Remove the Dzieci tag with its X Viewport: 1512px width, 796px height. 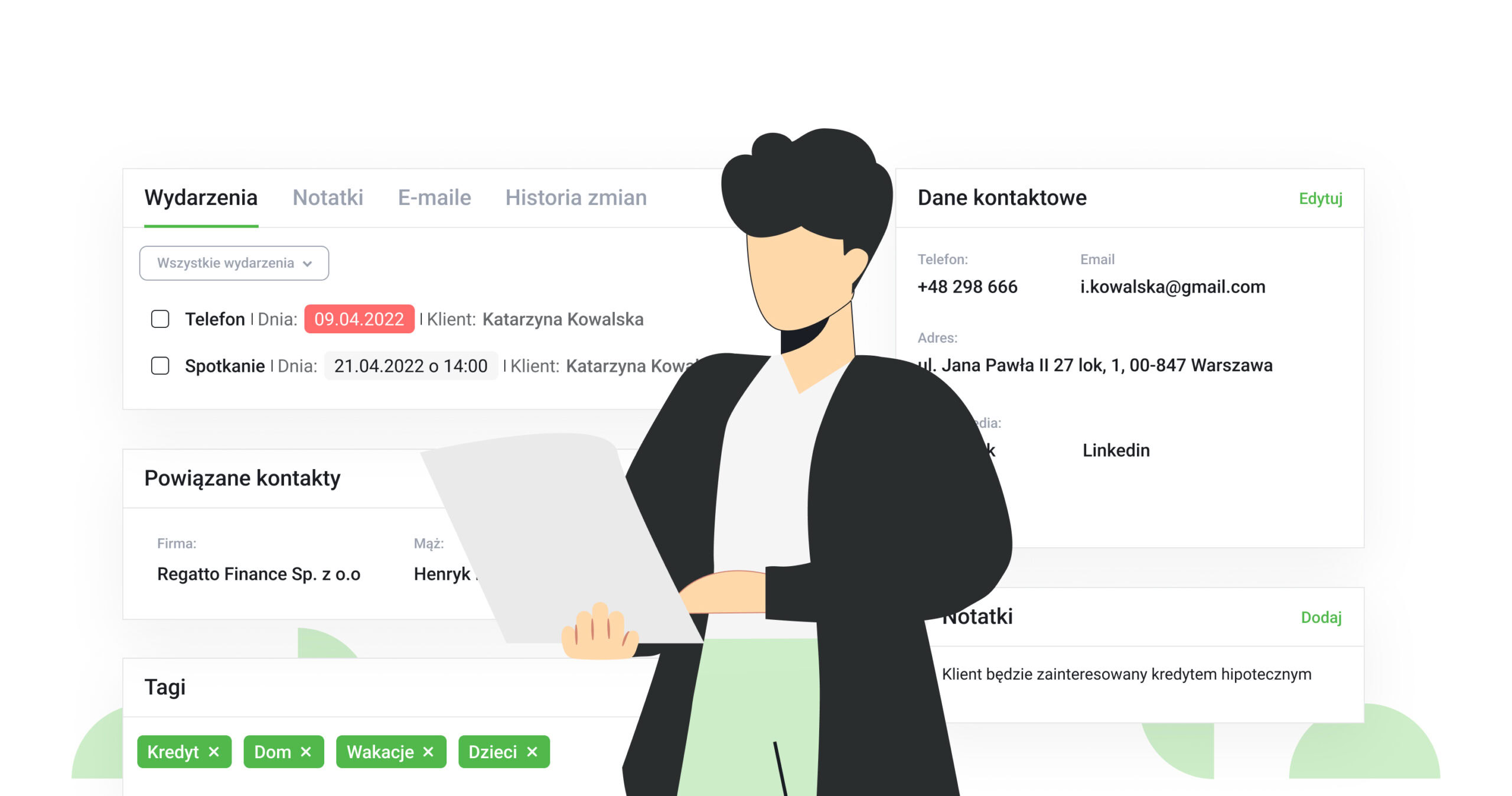pyautogui.click(x=532, y=752)
